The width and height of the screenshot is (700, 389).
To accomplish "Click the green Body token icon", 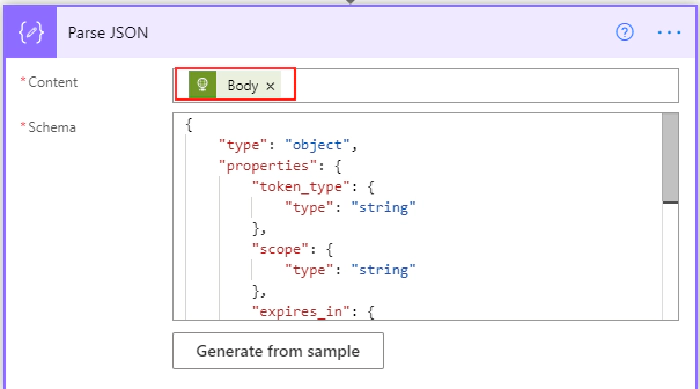I will pyautogui.click(x=202, y=84).
